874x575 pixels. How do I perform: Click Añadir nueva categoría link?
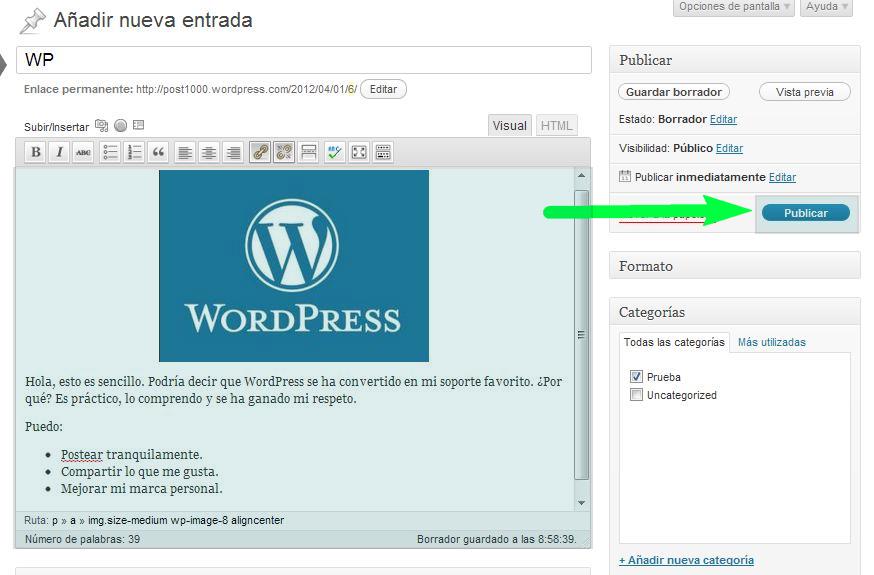pos(686,560)
